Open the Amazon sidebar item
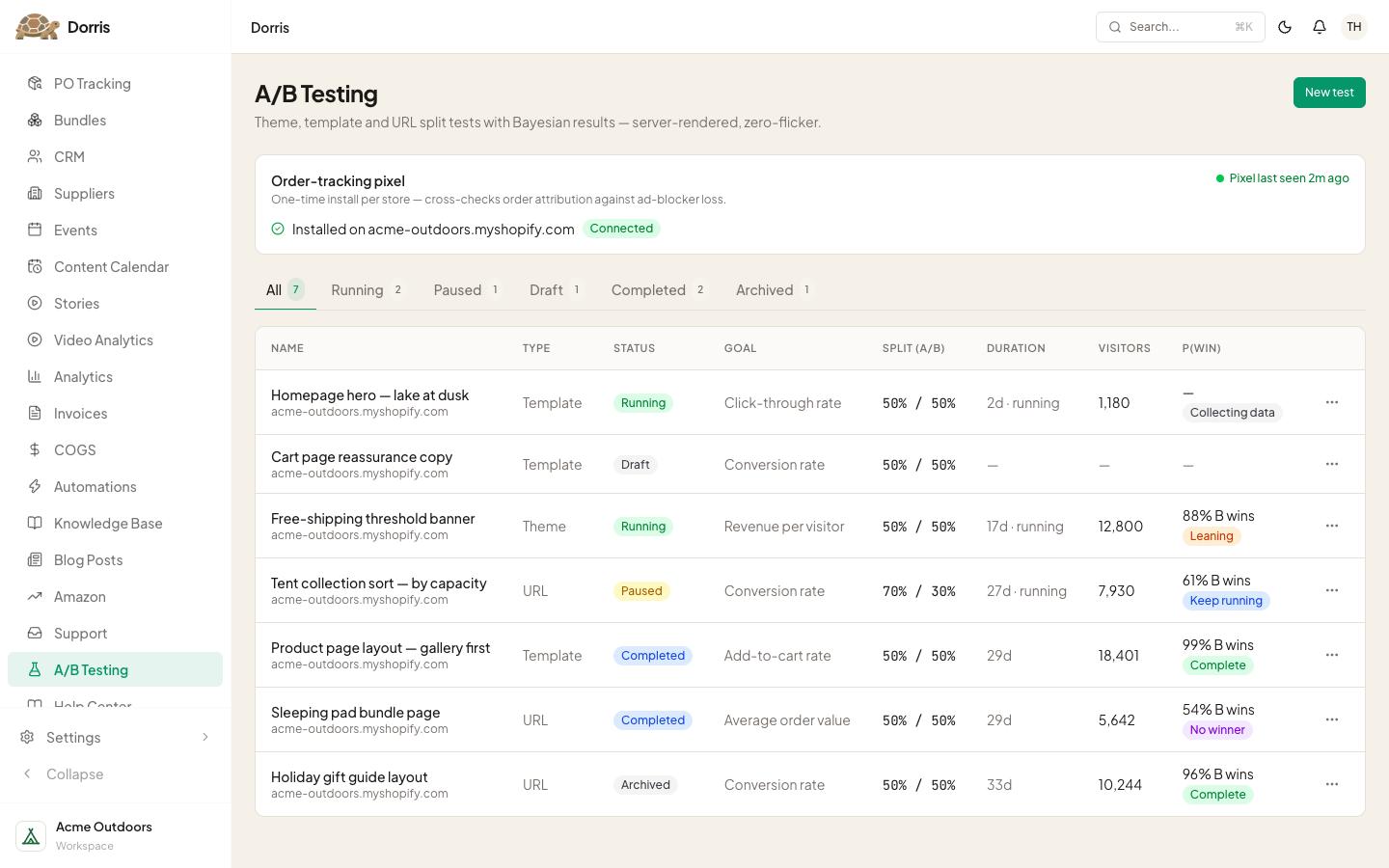 pyautogui.click(x=115, y=596)
